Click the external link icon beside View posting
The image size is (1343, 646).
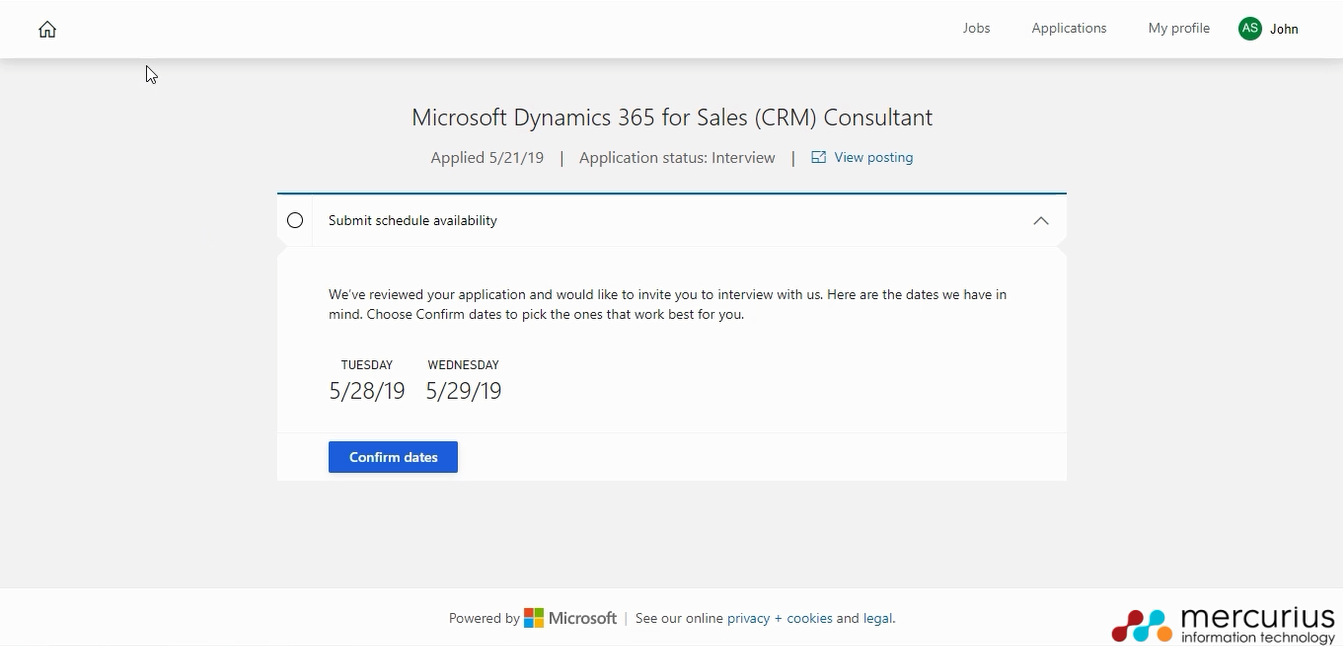(819, 157)
